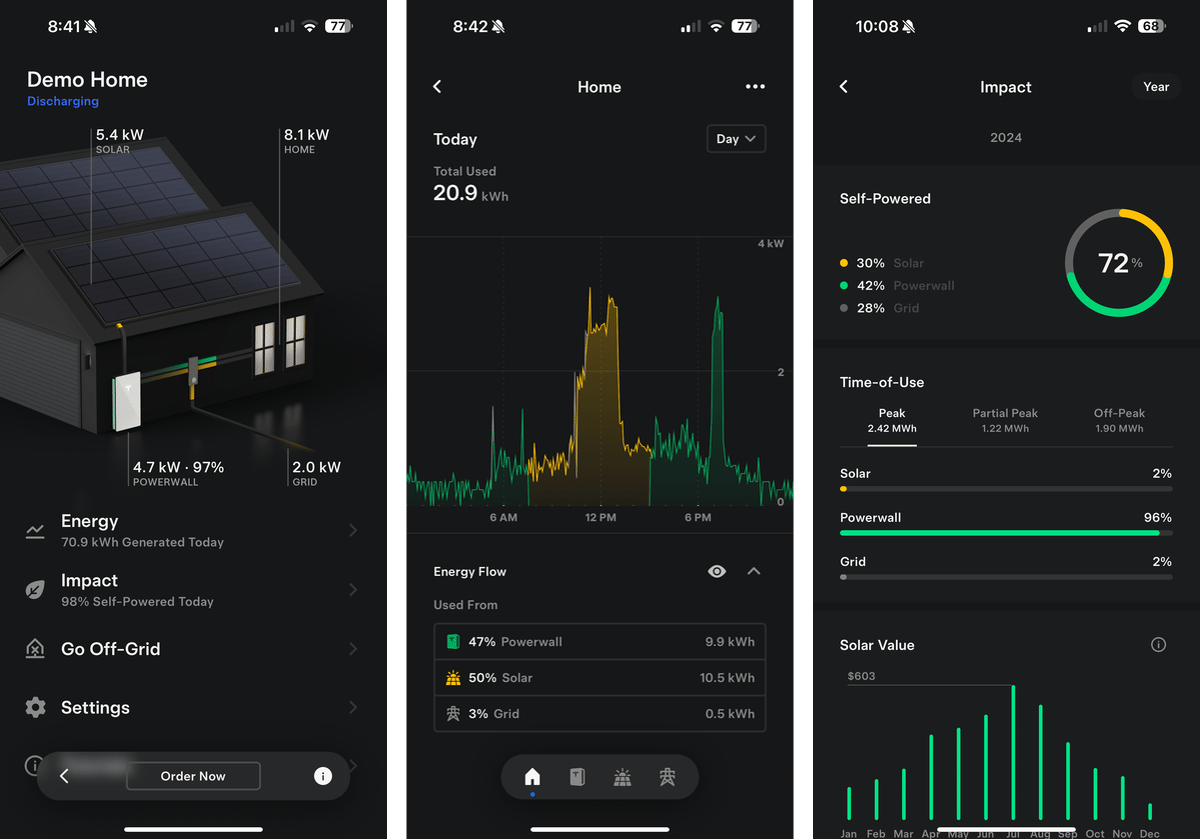This screenshot has height=839, width=1200.
Task: Click the Order Now button
Action: [x=193, y=776]
